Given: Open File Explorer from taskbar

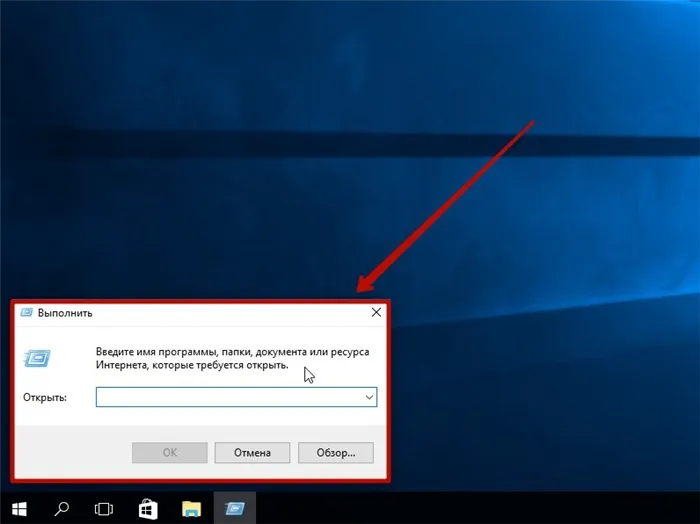Looking at the screenshot, I should [x=192, y=509].
